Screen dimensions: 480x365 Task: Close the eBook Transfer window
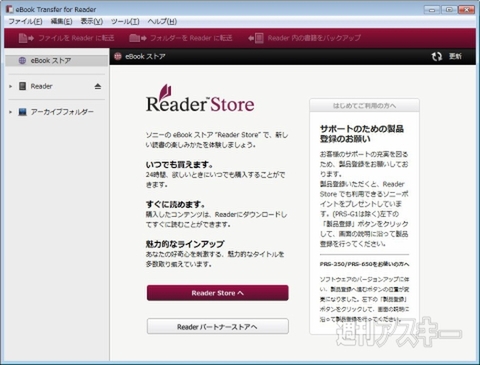[x=467, y=10]
